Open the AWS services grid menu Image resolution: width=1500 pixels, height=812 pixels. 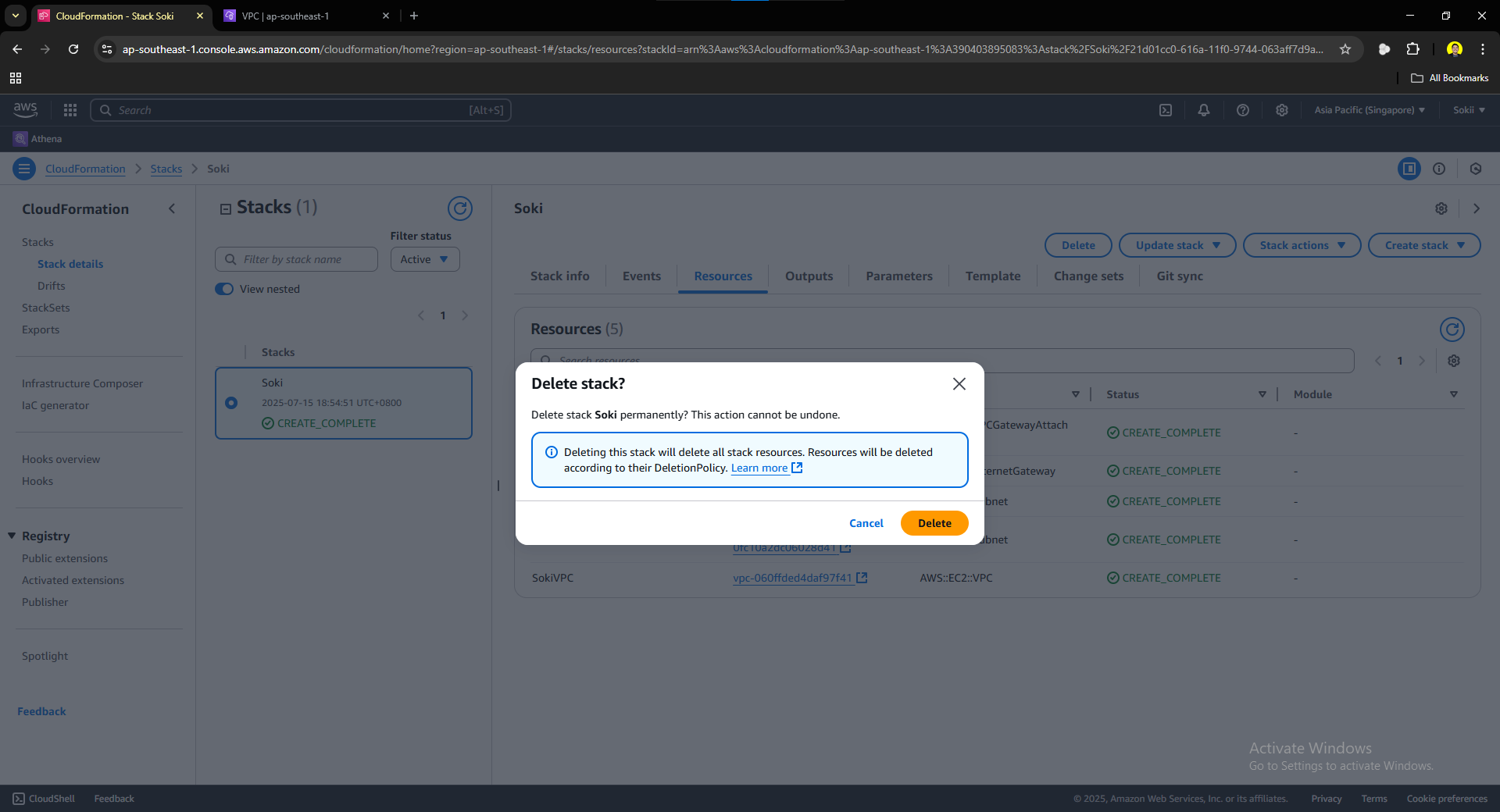[x=70, y=110]
